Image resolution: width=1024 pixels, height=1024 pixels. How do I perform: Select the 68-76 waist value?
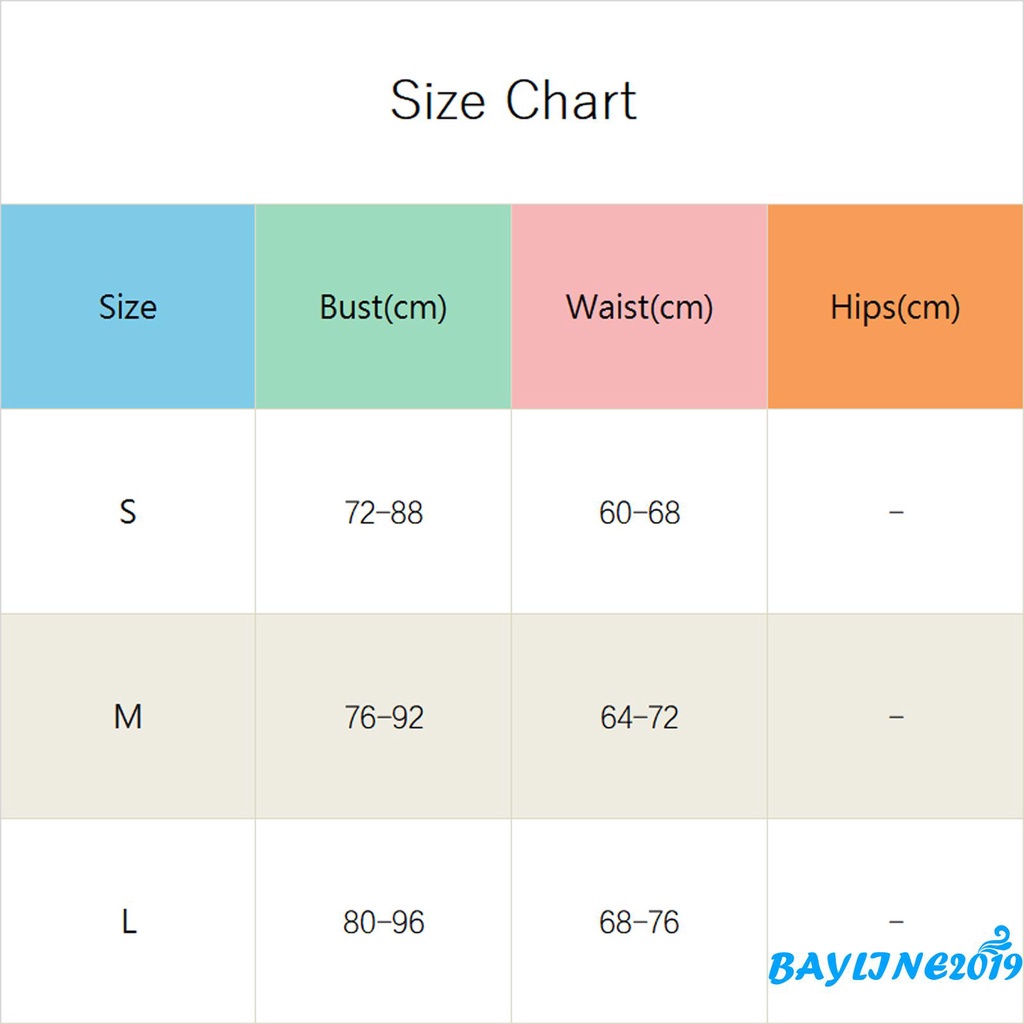[x=639, y=922]
